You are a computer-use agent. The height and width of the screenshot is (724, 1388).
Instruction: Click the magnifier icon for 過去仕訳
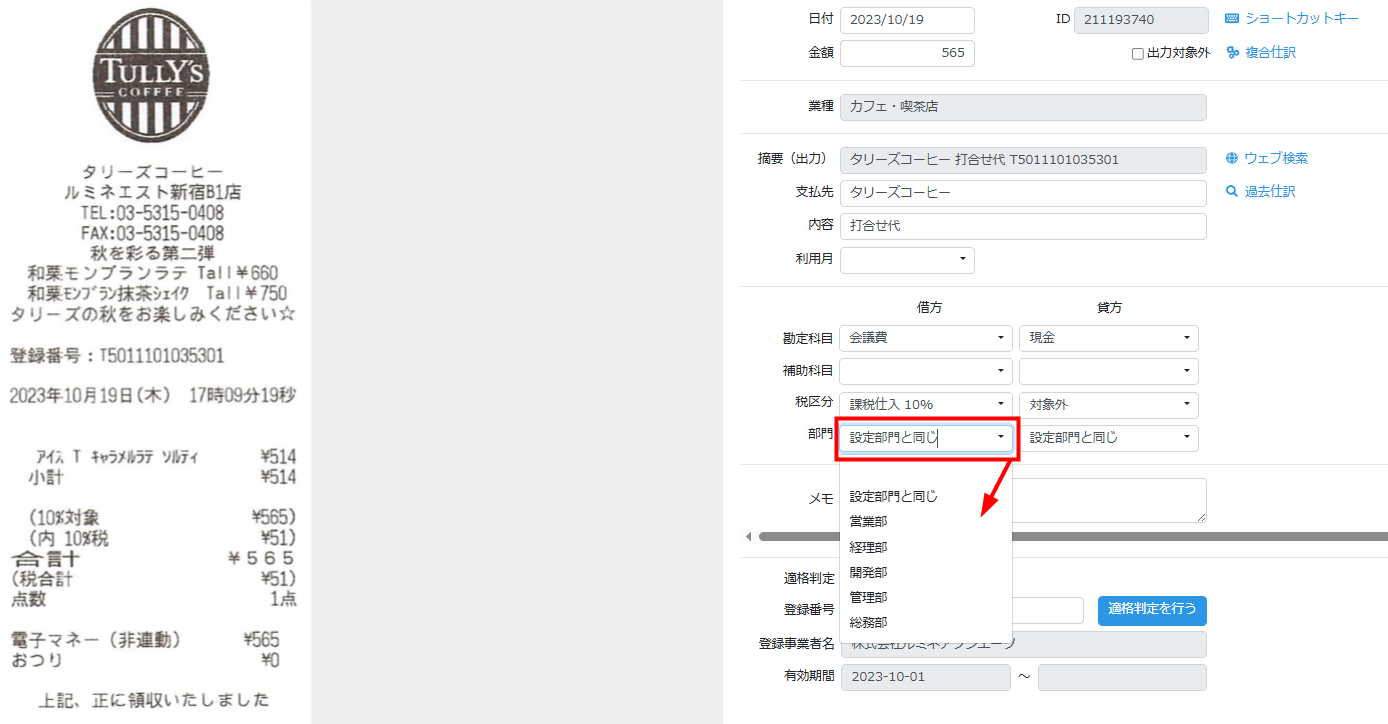[1232, 191]
